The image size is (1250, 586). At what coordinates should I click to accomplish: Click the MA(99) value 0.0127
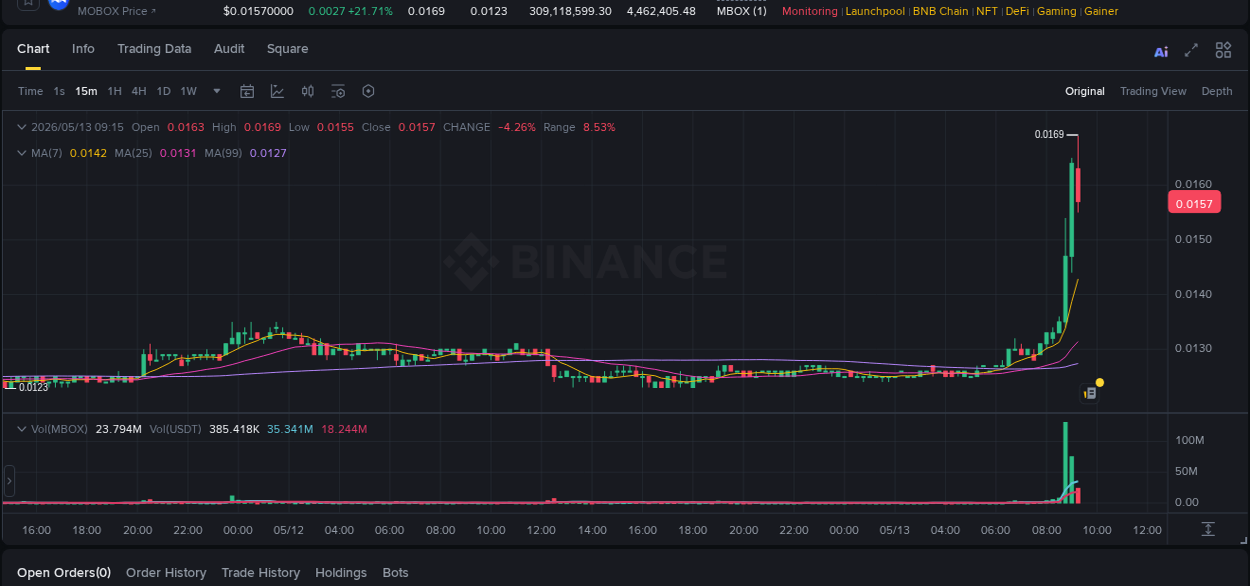[268, 153]
